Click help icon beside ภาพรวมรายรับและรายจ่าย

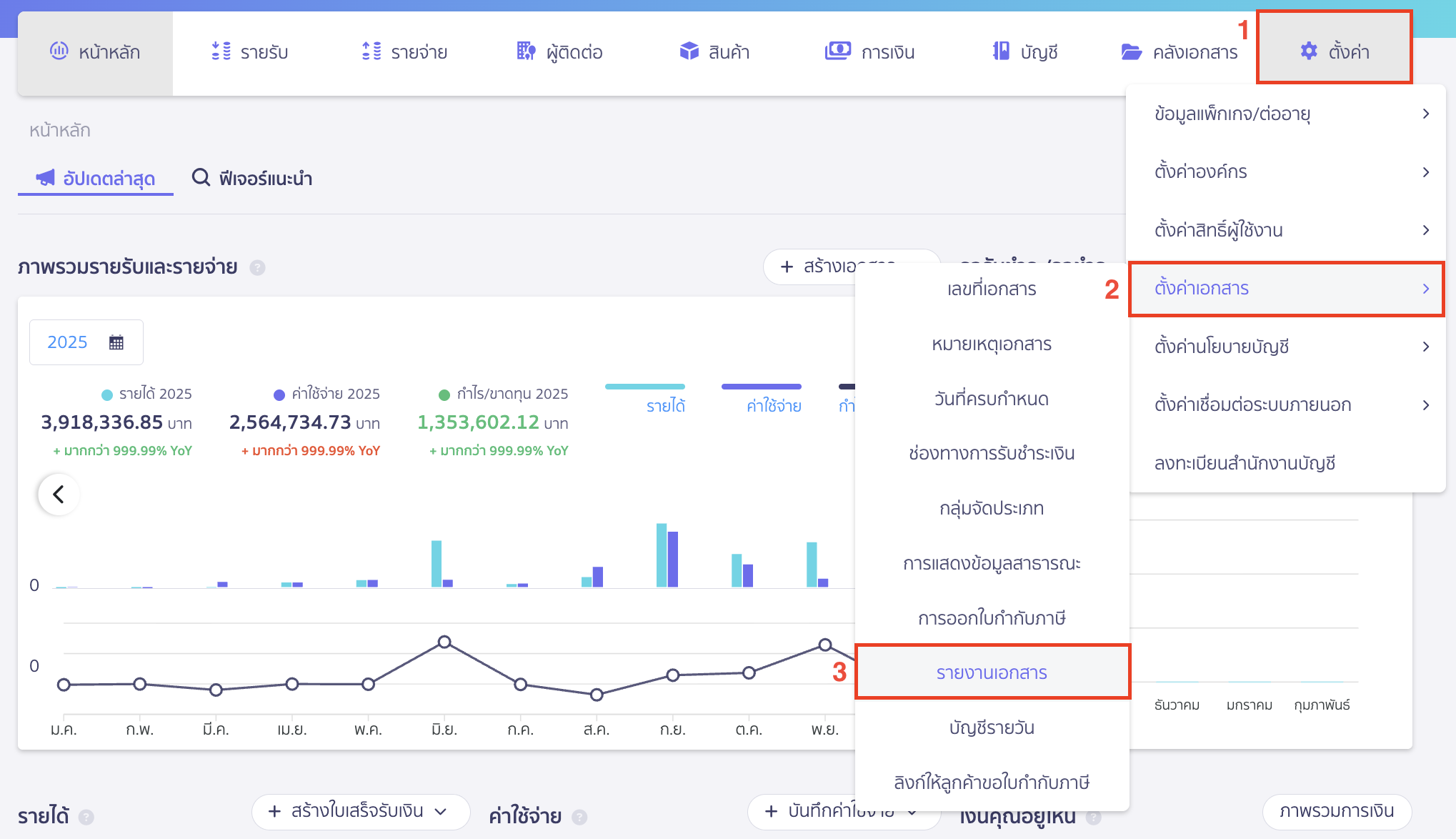257,267
